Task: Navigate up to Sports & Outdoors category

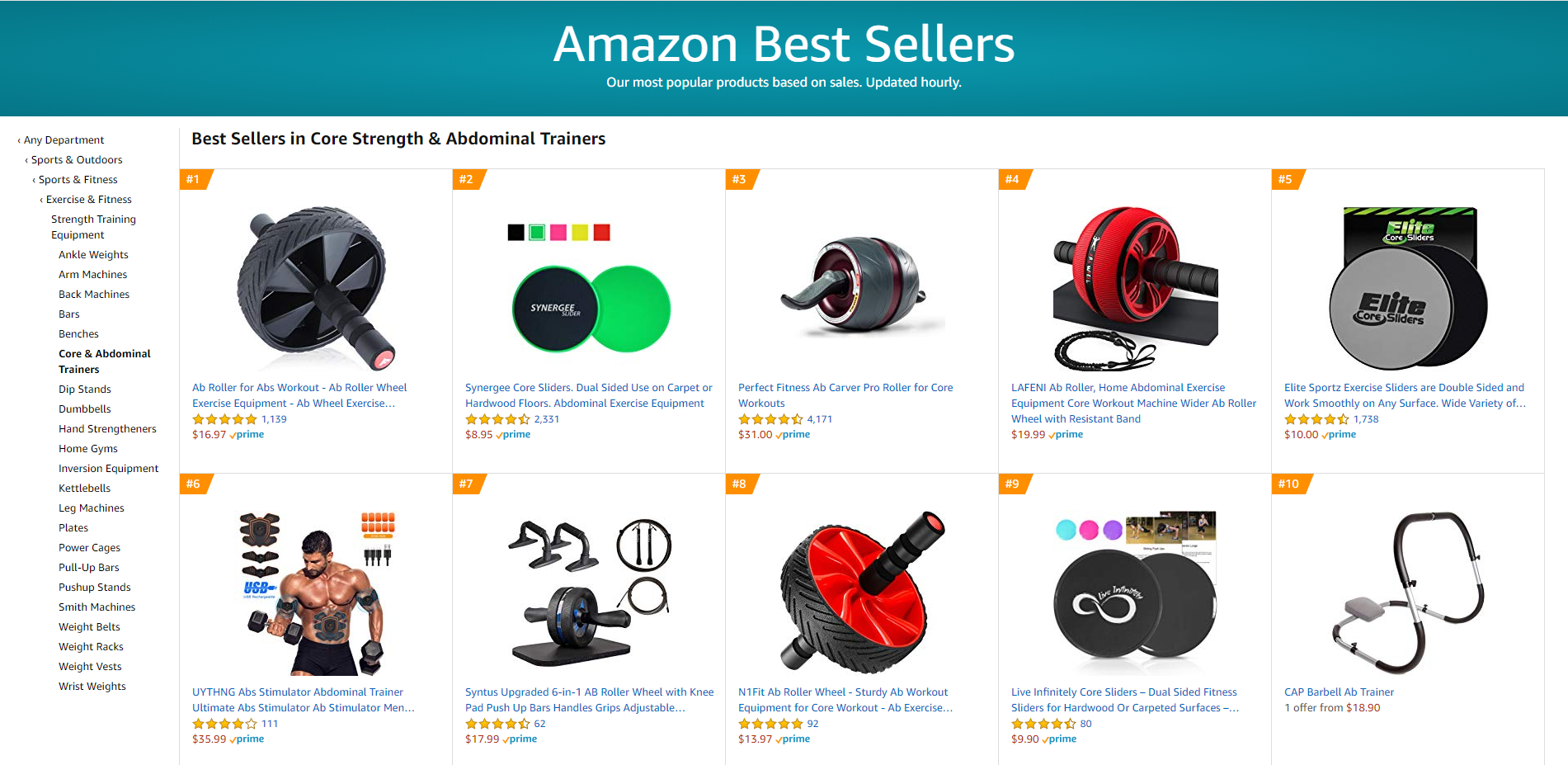Action: pos(77,160)
